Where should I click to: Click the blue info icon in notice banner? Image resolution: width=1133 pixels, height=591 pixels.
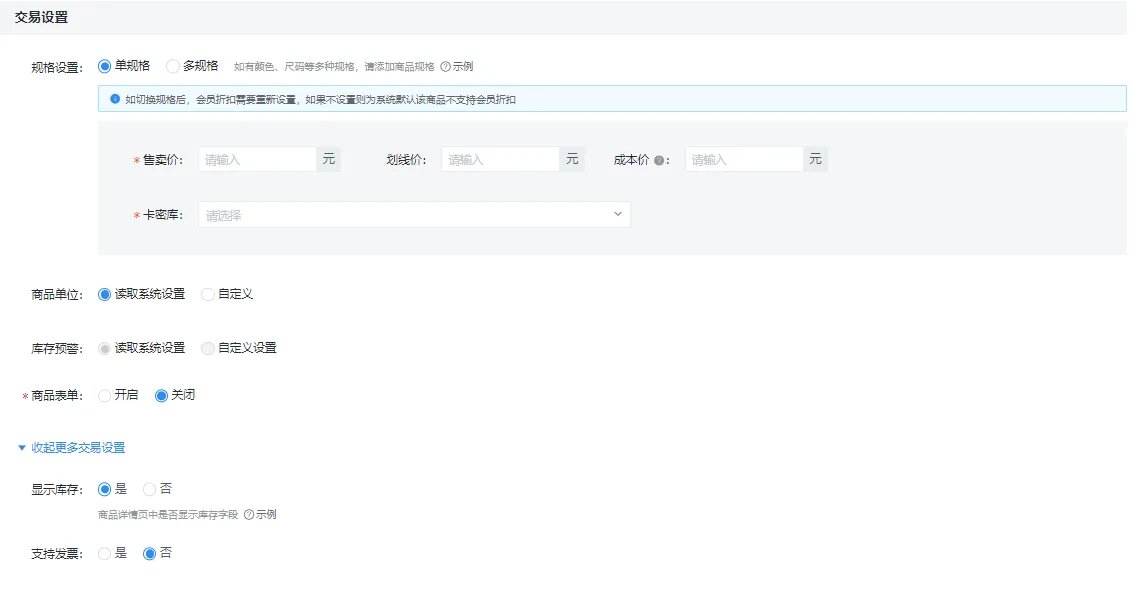point(115,100)
